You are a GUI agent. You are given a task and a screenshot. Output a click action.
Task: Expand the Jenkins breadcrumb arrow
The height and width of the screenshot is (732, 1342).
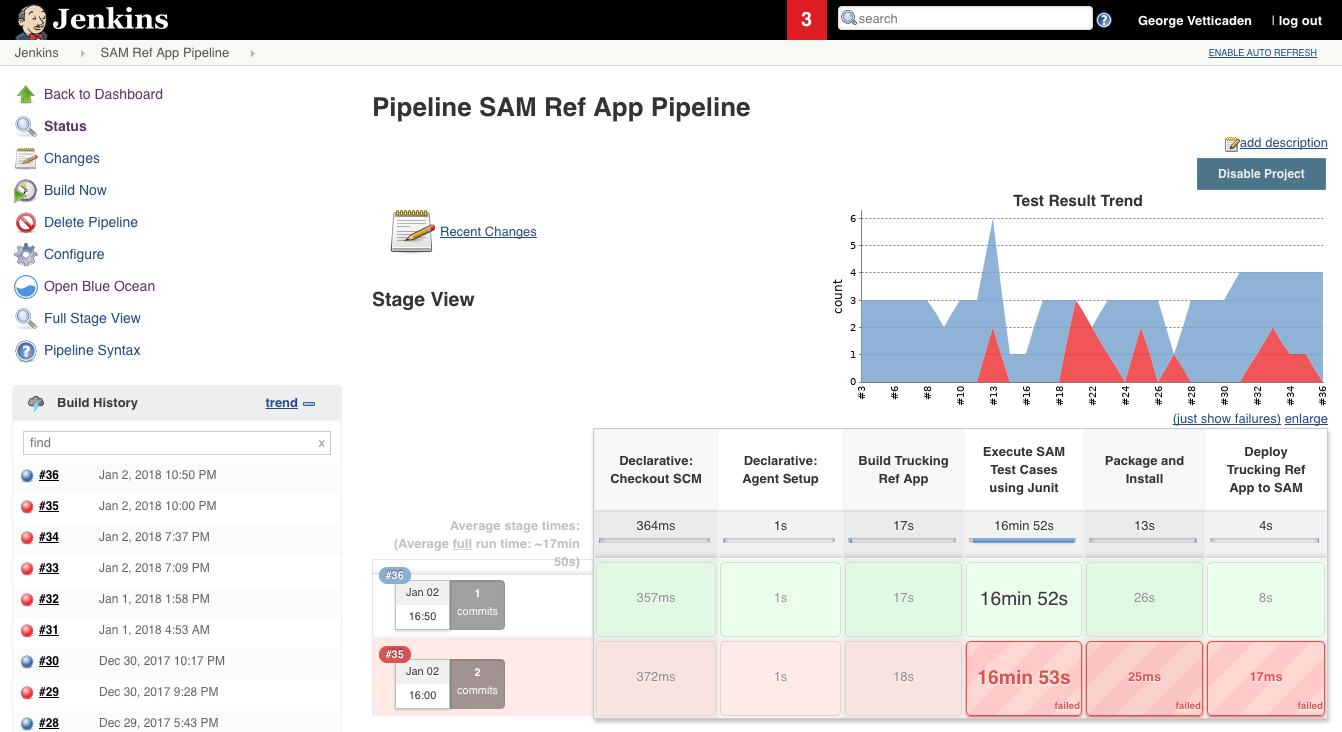tap(82, 53)
